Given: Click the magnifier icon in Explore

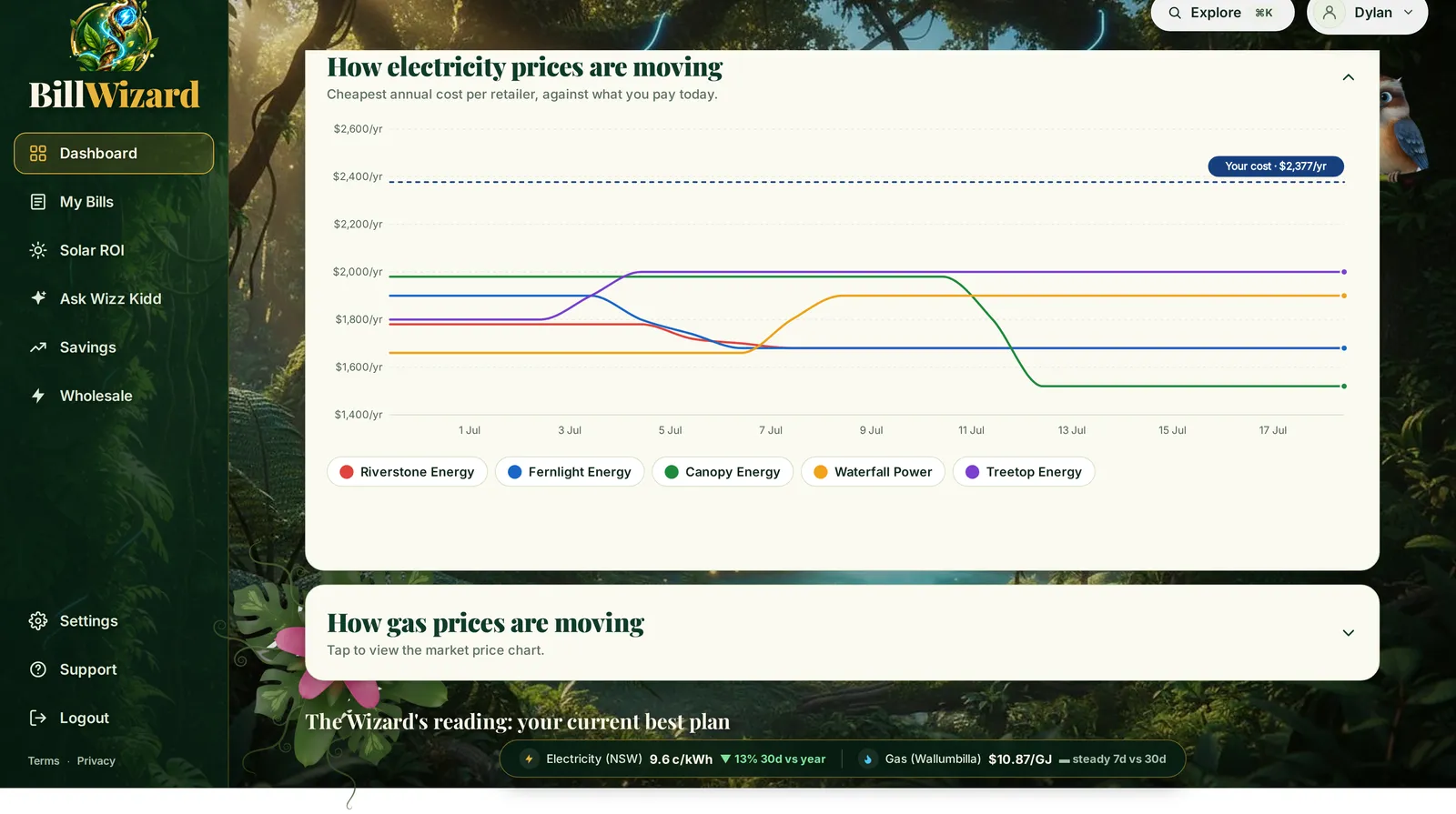Looking at the screenshot, I should (1175, 13).
